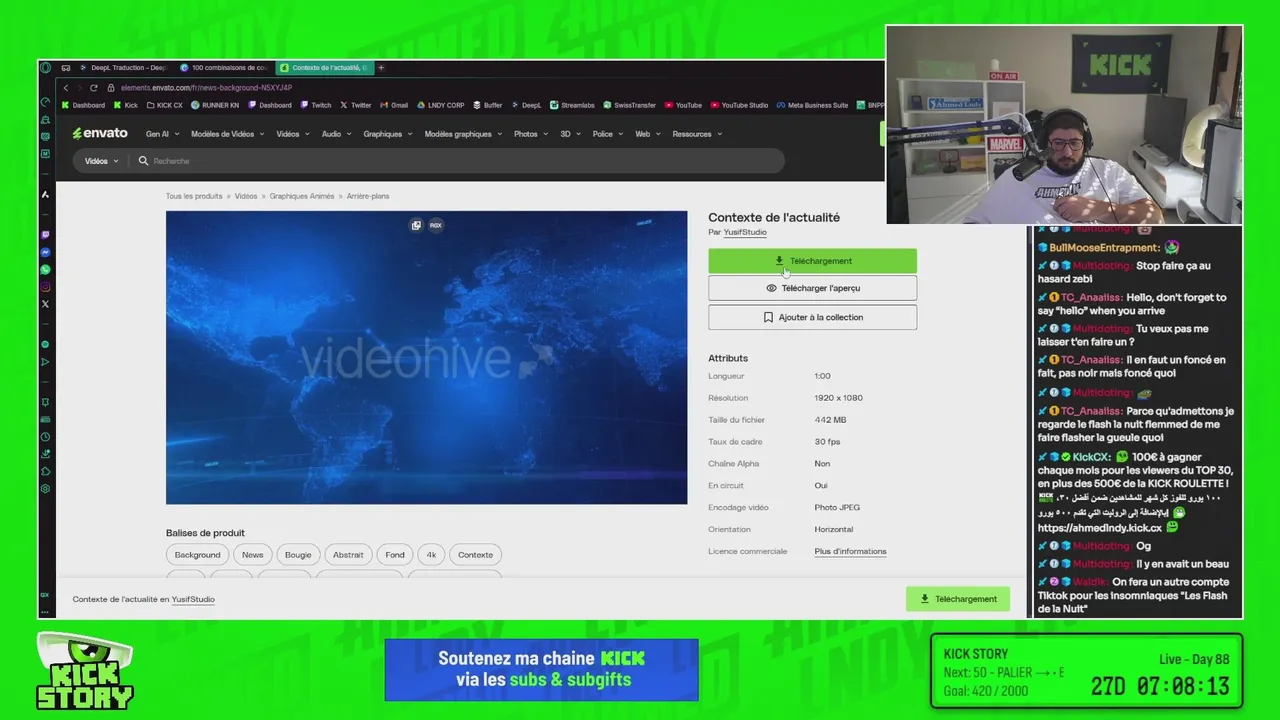Open Spotify from the browser sidebar
Screen dimensions: 1280x720
point(45,344)
